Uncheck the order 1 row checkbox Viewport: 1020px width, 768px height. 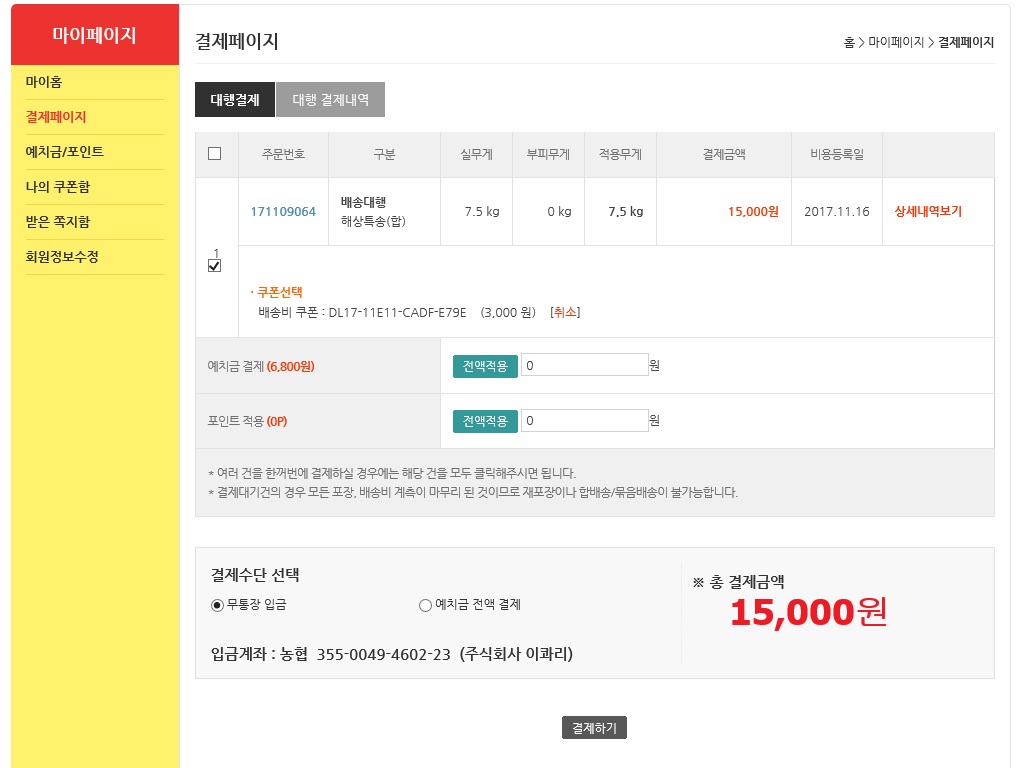(215, 265)
